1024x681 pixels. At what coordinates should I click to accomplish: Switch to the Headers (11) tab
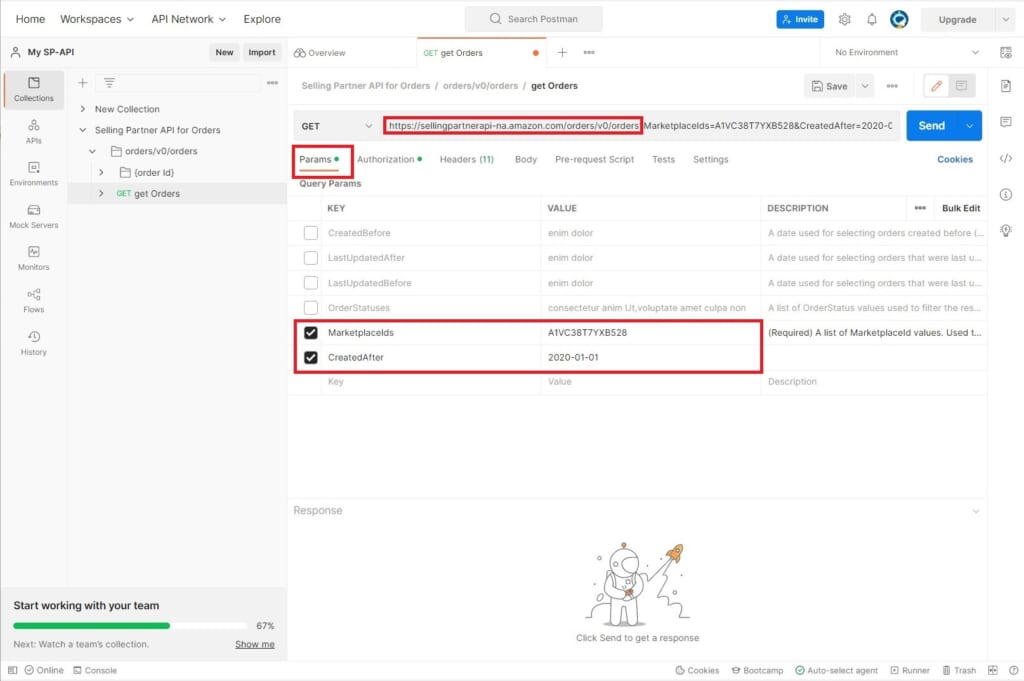click(467, 159)
